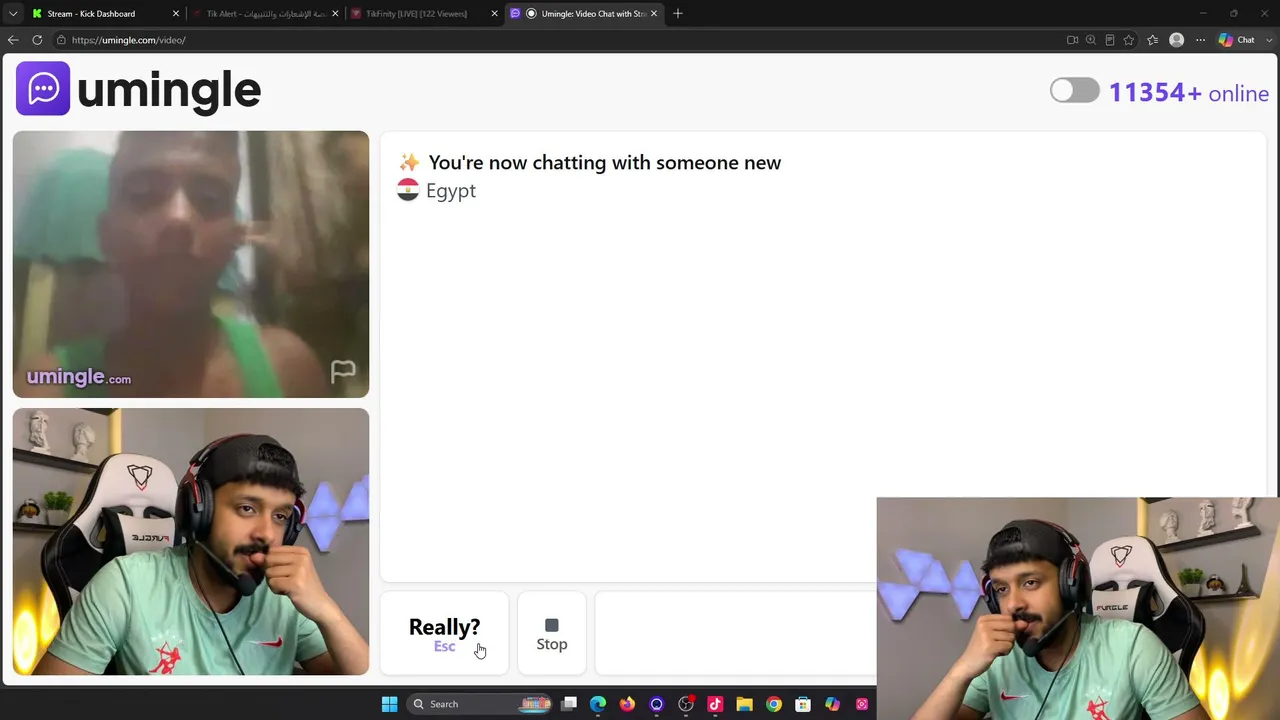Open the Favorites list icon
This screenshot has height=720, width=1280.
tap(1152, 40)
